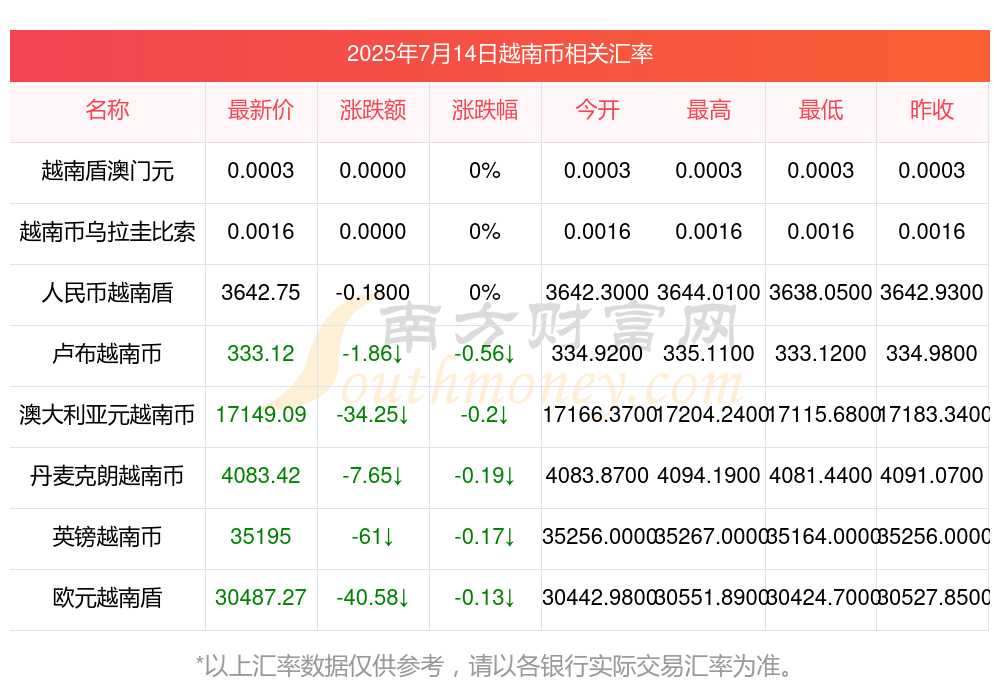The width and height of the screenshot is (1000, 698).
Task: Click open price 30442.9800 for 欧元越南盾
Action: click(598, 597)
